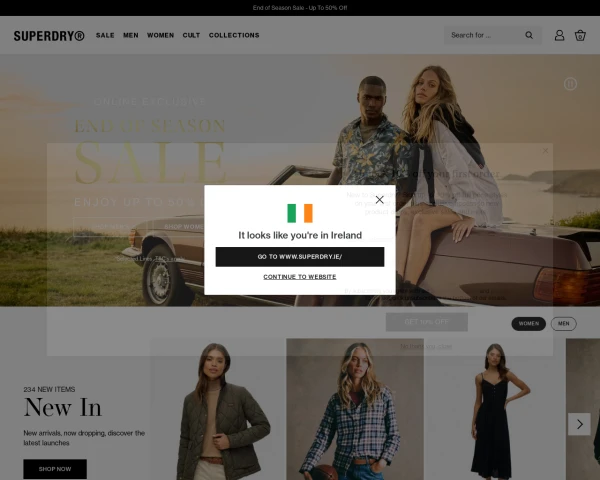Screen dimensions: 600x480
Task: Select the MEN pill toggle
Action: click(x=563, y=323)
